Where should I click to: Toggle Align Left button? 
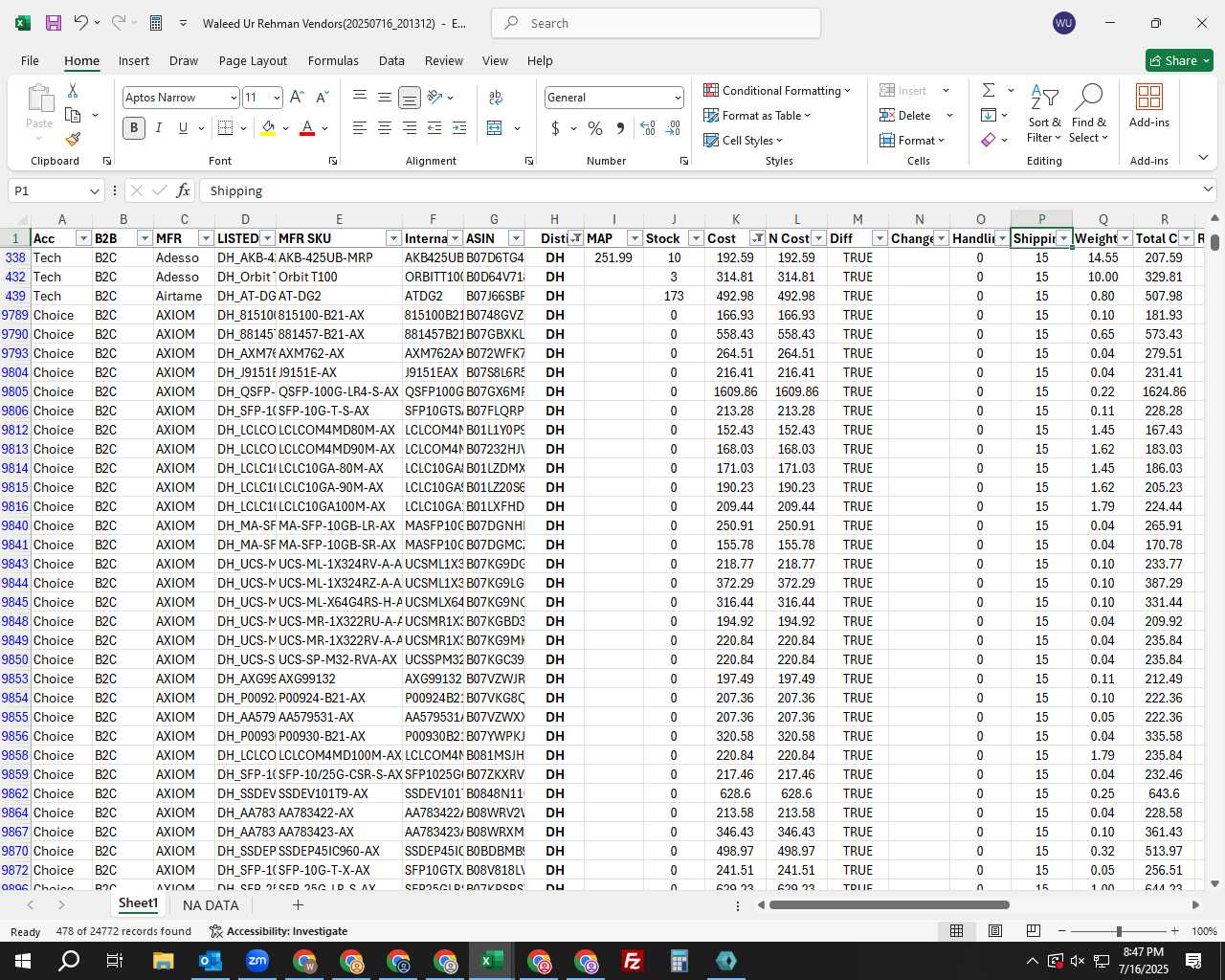(360, 128)
